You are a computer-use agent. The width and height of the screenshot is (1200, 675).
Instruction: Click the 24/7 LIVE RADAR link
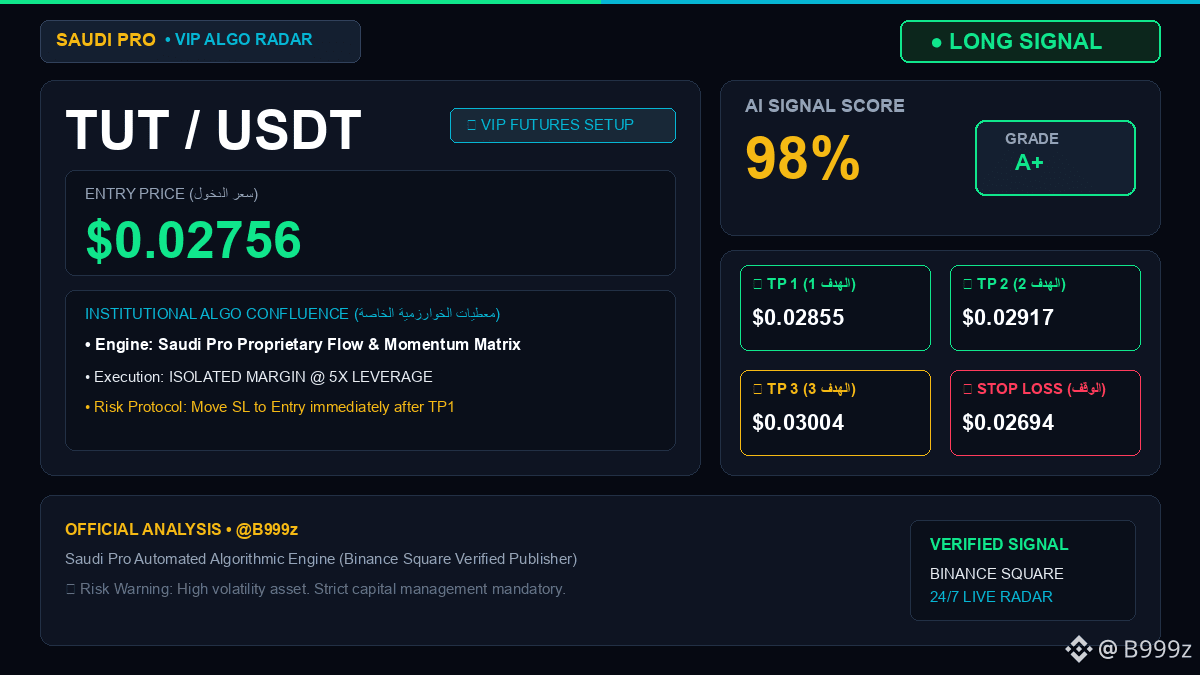[991, 597]
